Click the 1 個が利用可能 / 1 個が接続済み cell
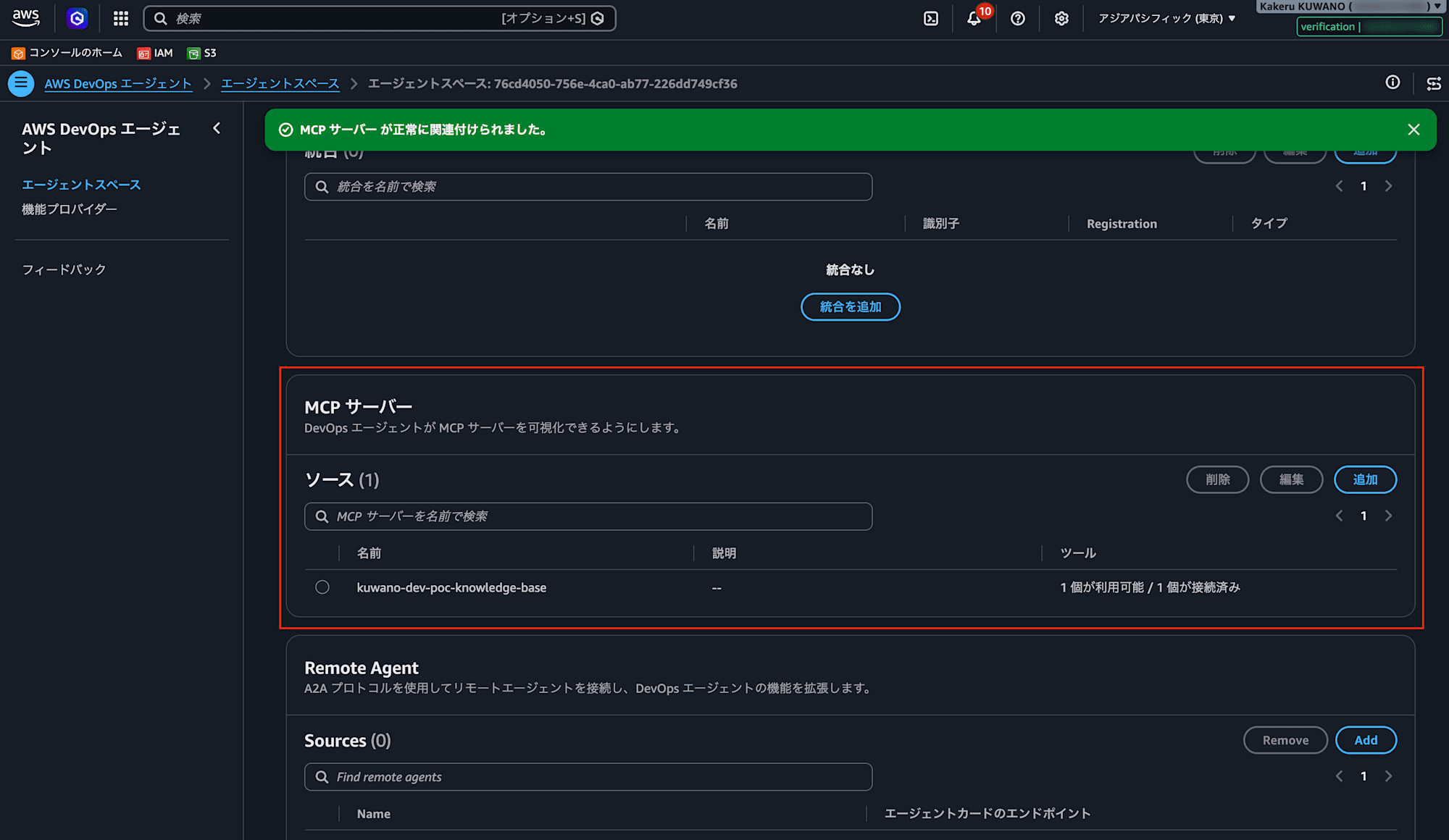 pyautogui.click(x=1151, y=587)
